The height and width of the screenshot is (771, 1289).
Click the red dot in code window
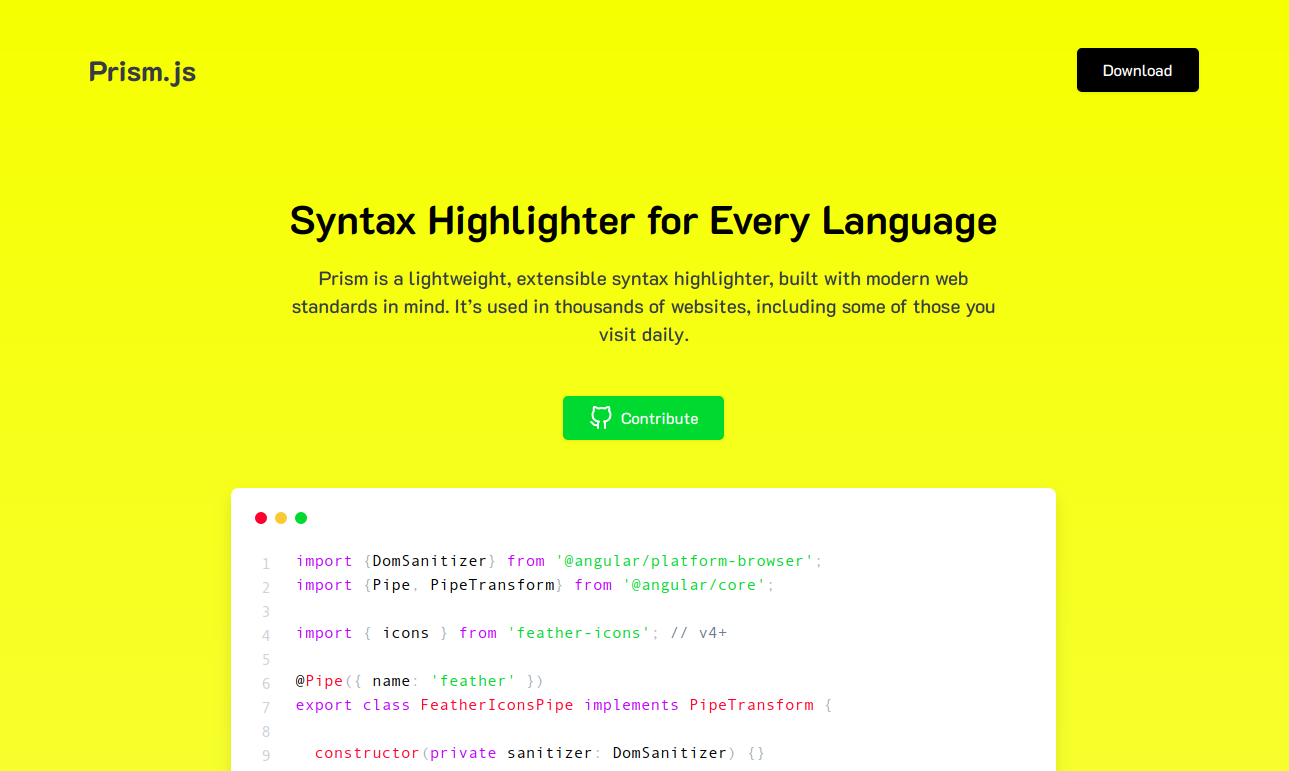[x=261, y=518]
